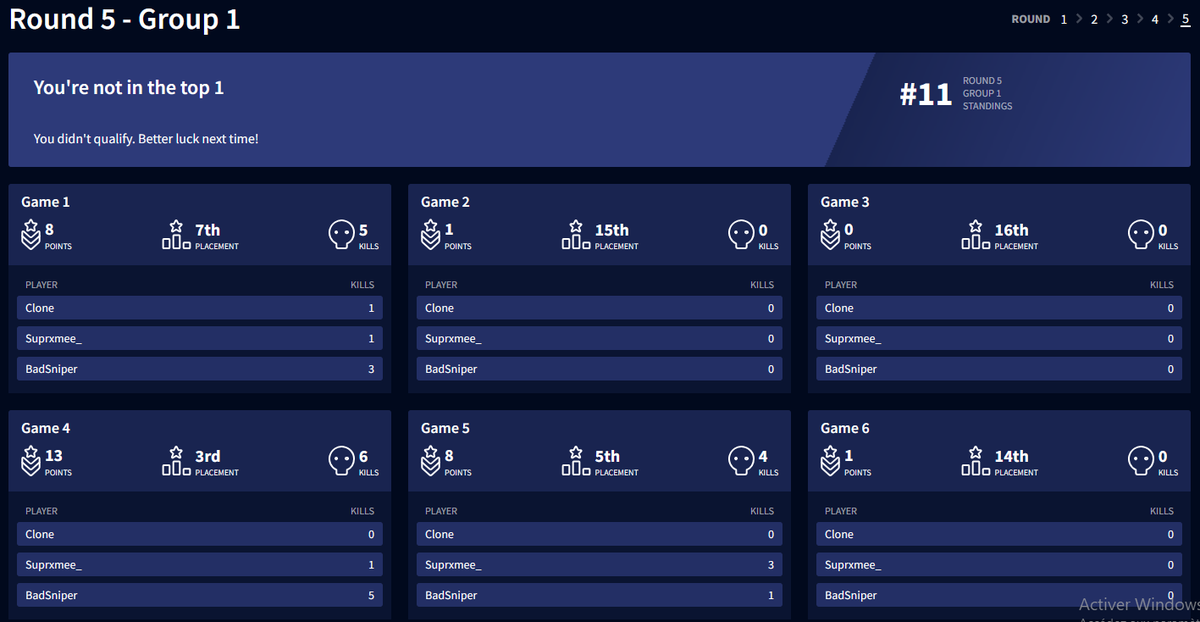Click the Game 3 kills skull icon
The width and height of the screenshot is (1200, 622).
click(1141, 235)
